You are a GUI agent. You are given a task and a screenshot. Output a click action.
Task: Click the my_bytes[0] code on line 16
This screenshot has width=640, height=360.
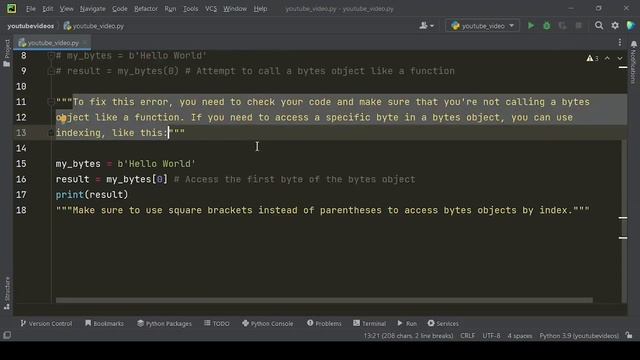tap(137, 179)
